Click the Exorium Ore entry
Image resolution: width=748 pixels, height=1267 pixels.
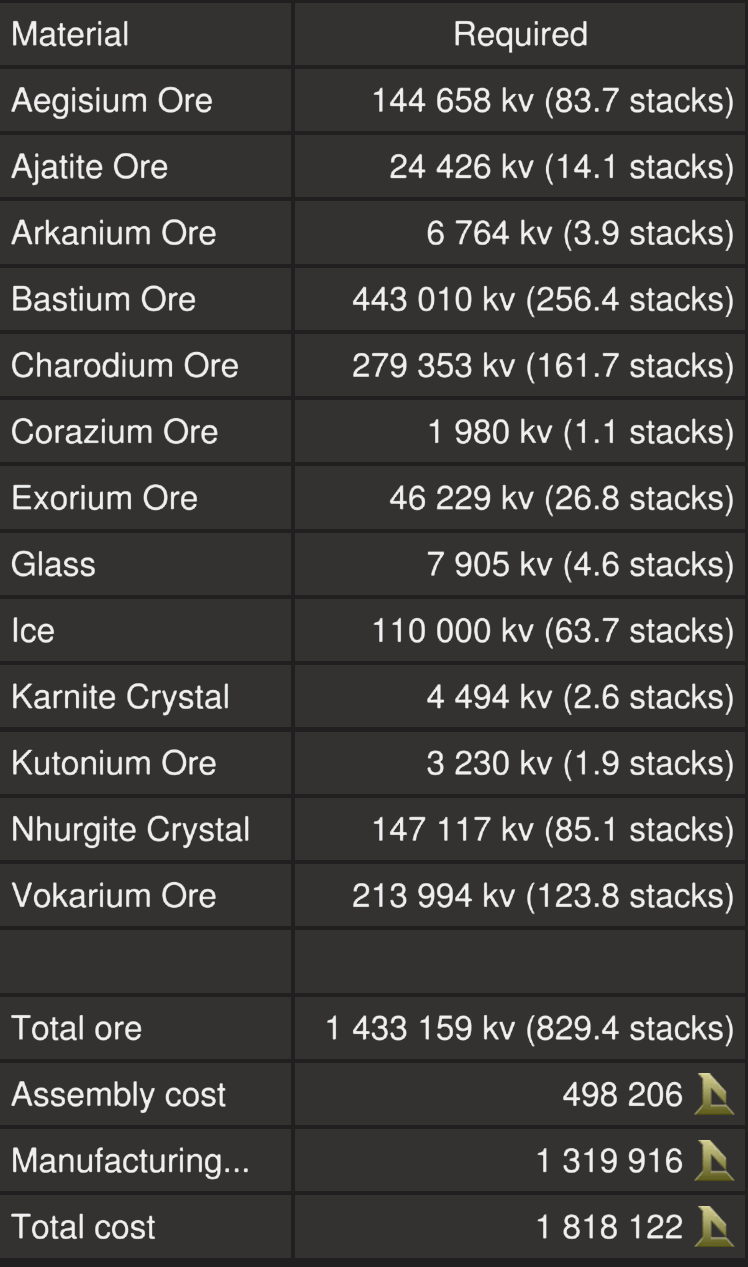click(105, 498)
